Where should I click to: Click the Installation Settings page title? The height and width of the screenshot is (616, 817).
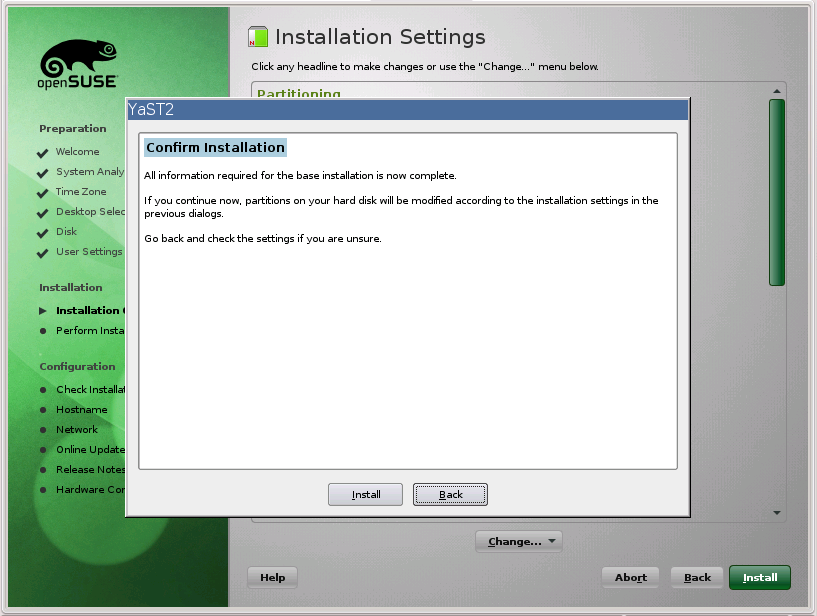pyautogui.click(x=380, y=37)
